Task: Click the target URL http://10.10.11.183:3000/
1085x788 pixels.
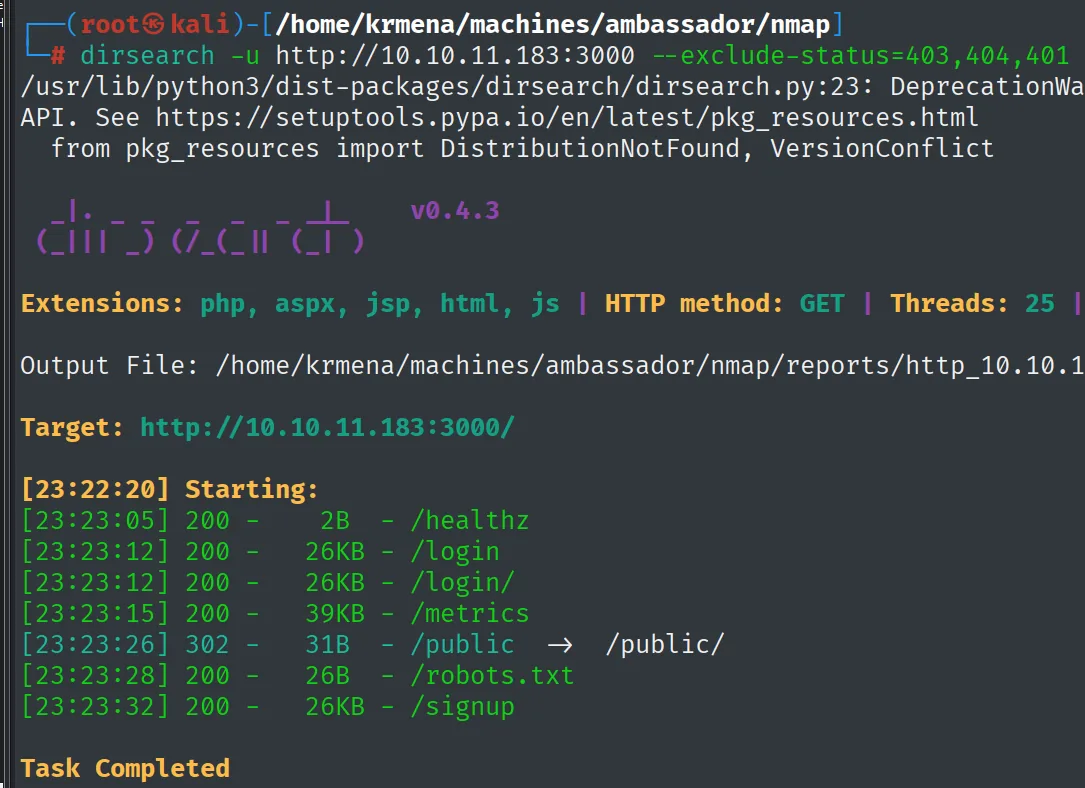Action: [x=327, y=427]
